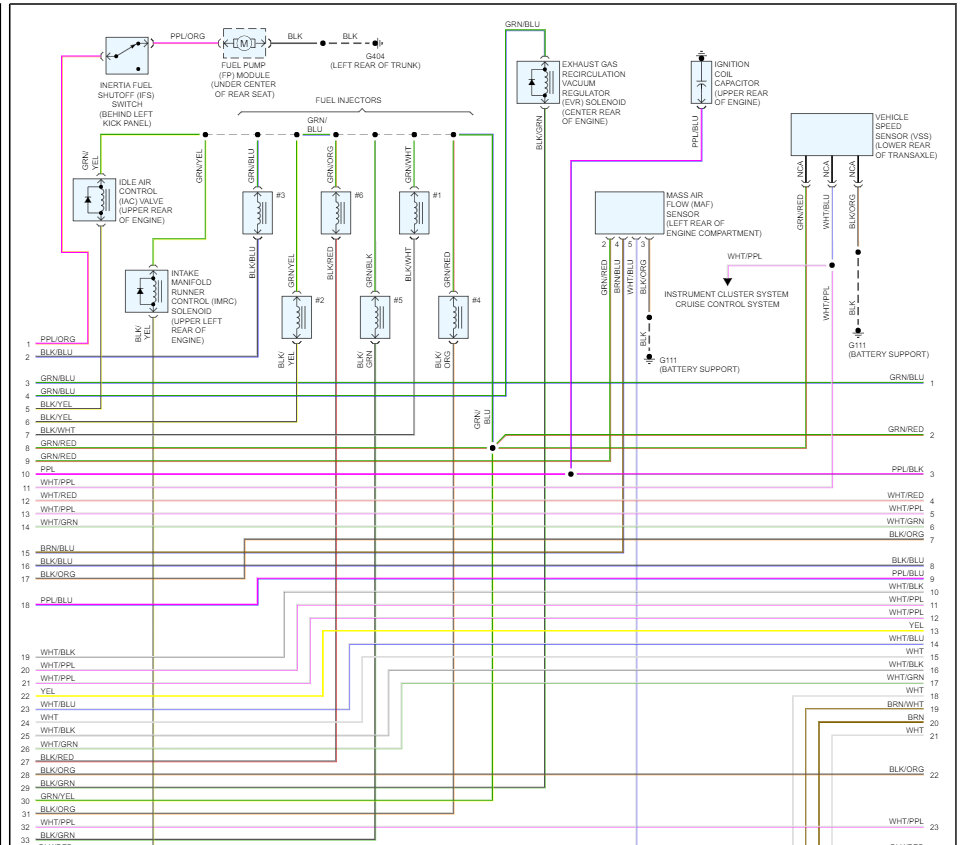Click the "MASS AIR FLOW (MAF) SENSOR" label
This screenshot has width=960, height=845.
(x=714, y=214)
